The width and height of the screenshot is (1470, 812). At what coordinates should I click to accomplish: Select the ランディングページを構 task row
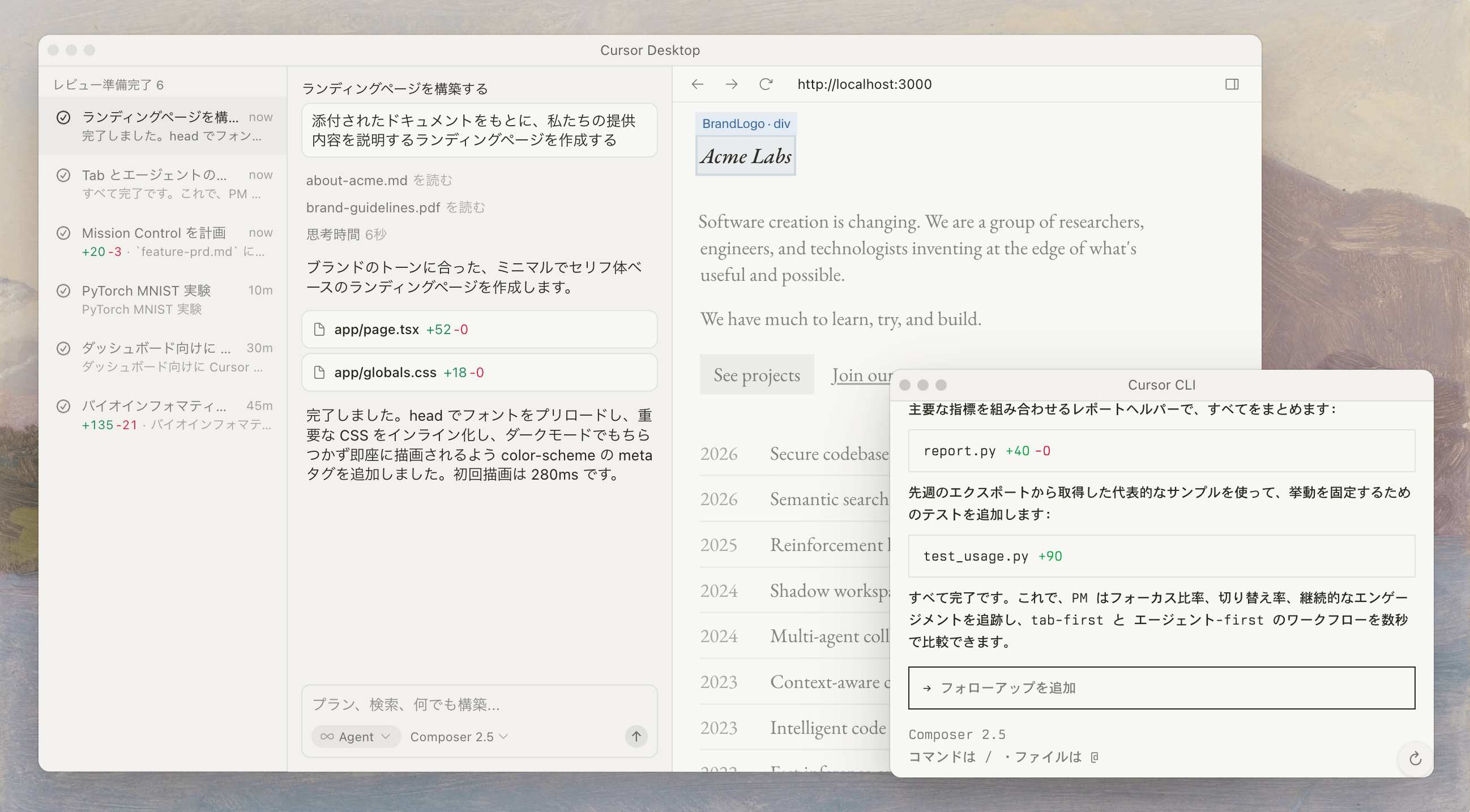click(x=163, y=126)
